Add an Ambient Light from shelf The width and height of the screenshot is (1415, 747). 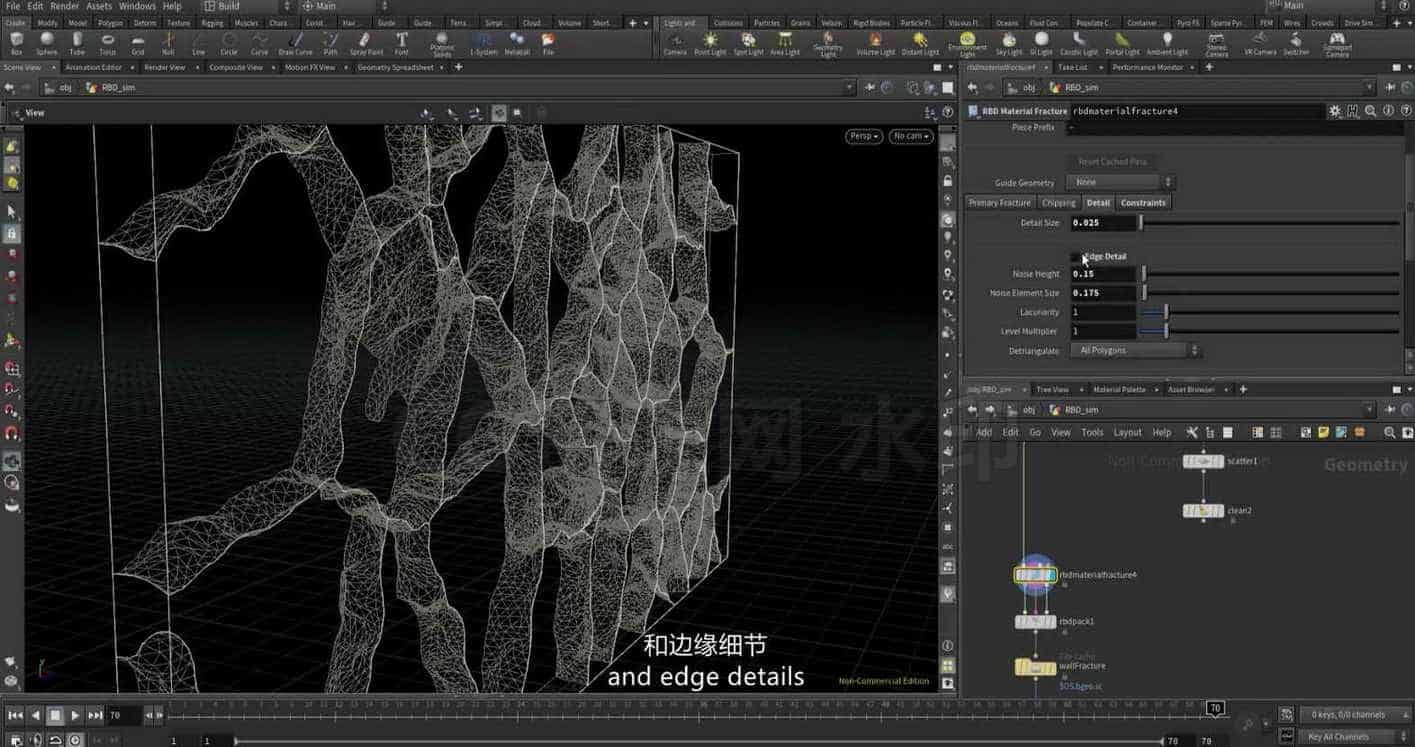[1167, 43]
